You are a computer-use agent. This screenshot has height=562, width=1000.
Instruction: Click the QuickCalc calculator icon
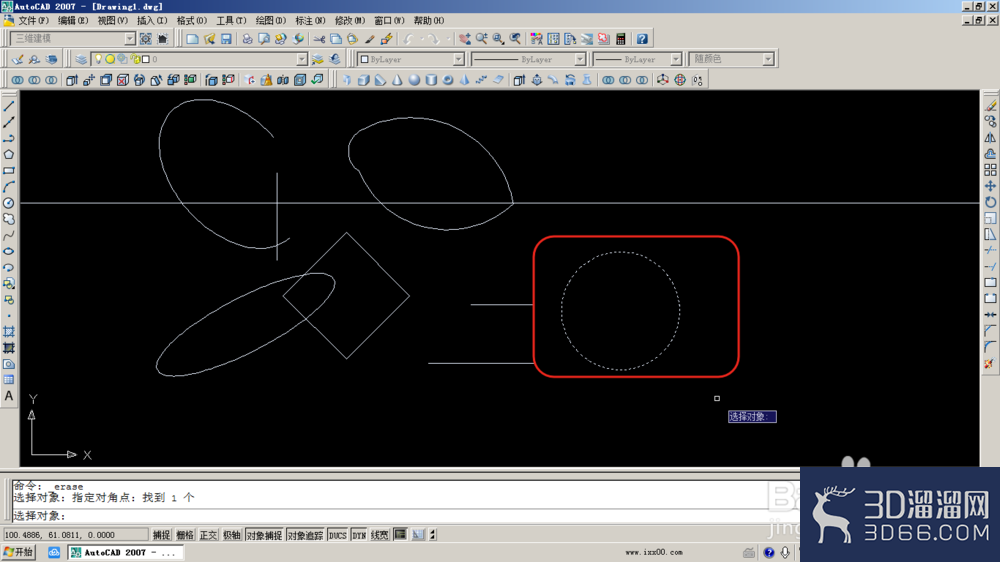pos(621,39)
